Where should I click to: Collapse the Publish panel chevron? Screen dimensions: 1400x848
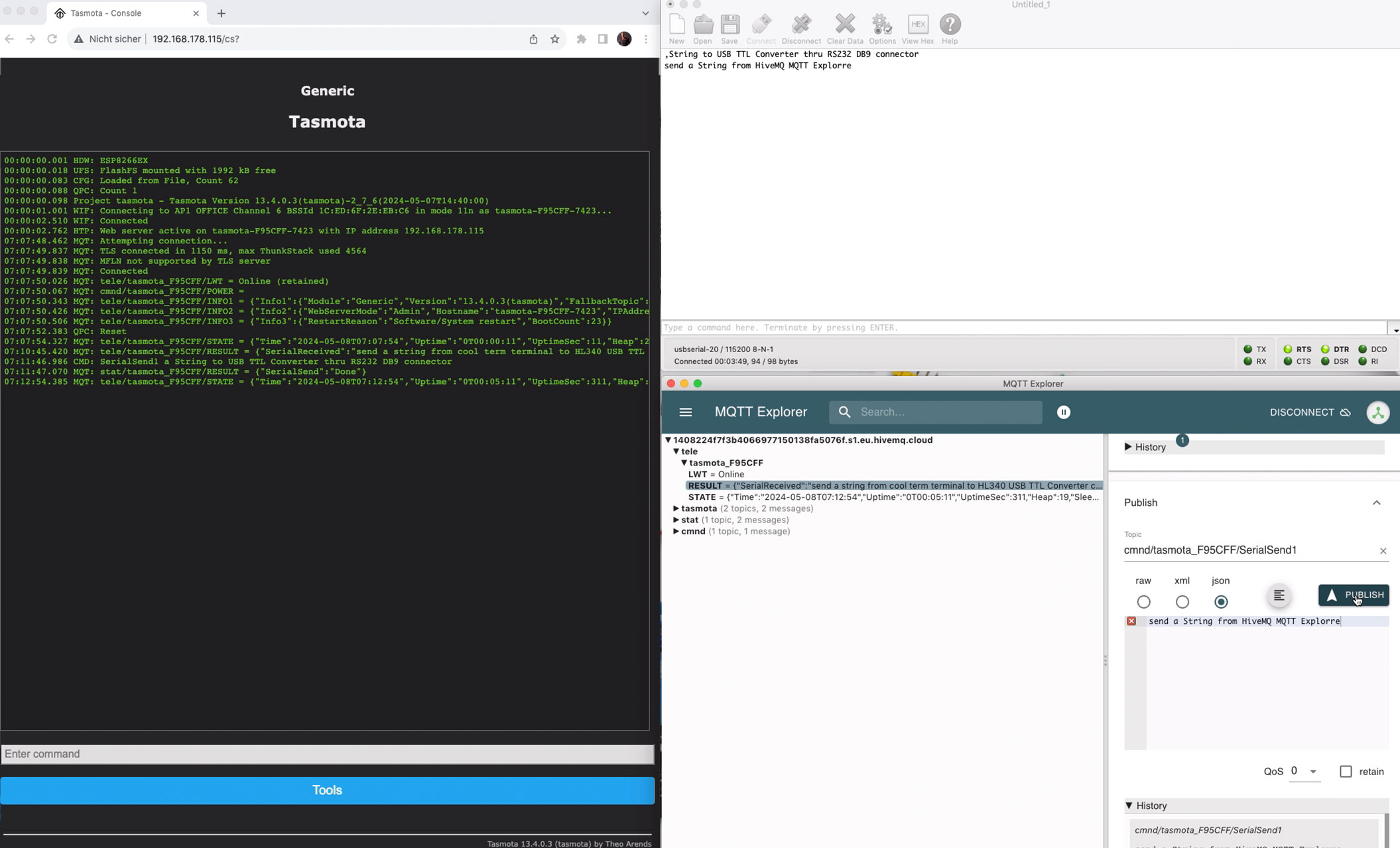[x=1376, y=503]
